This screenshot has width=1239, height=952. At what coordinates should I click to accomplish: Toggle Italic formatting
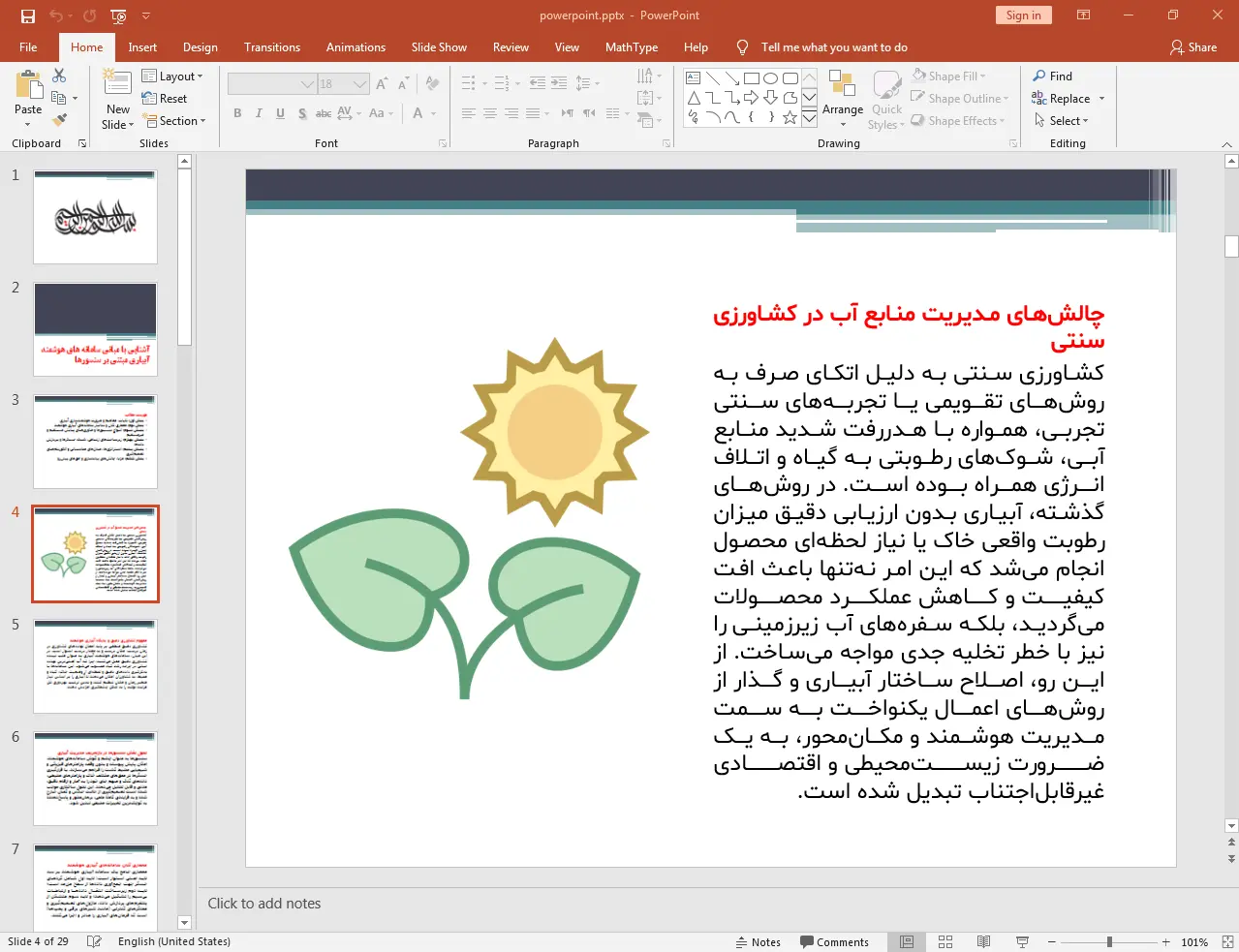pyautogui.click(x=259, y=113)
